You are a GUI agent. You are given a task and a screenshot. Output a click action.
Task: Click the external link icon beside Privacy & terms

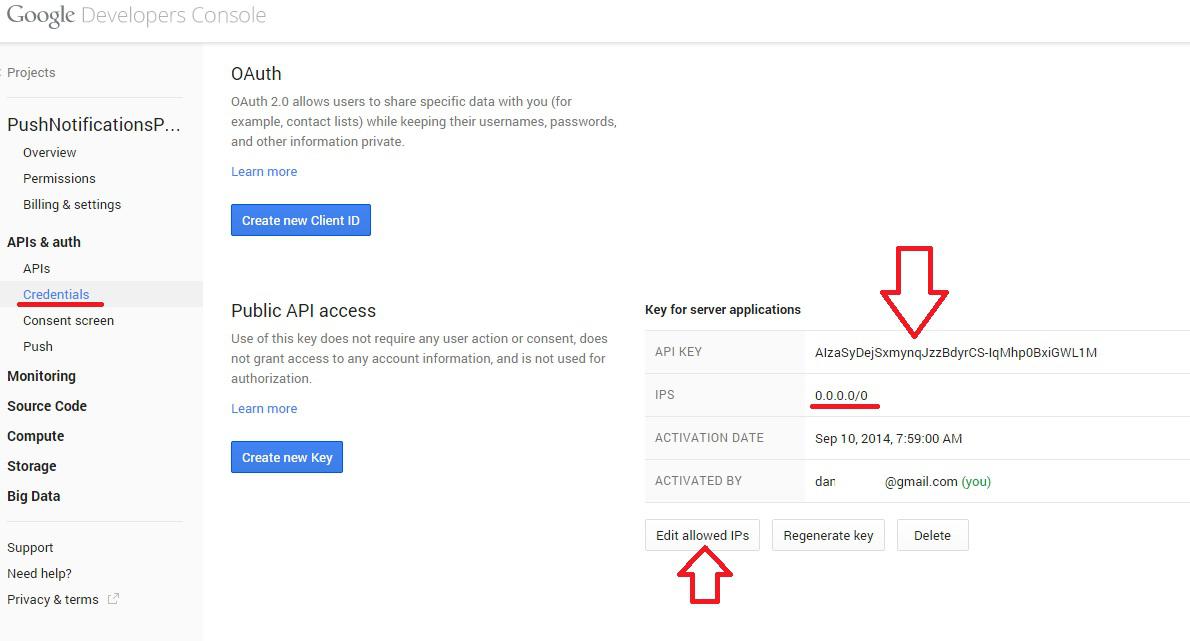pos(113,599)
